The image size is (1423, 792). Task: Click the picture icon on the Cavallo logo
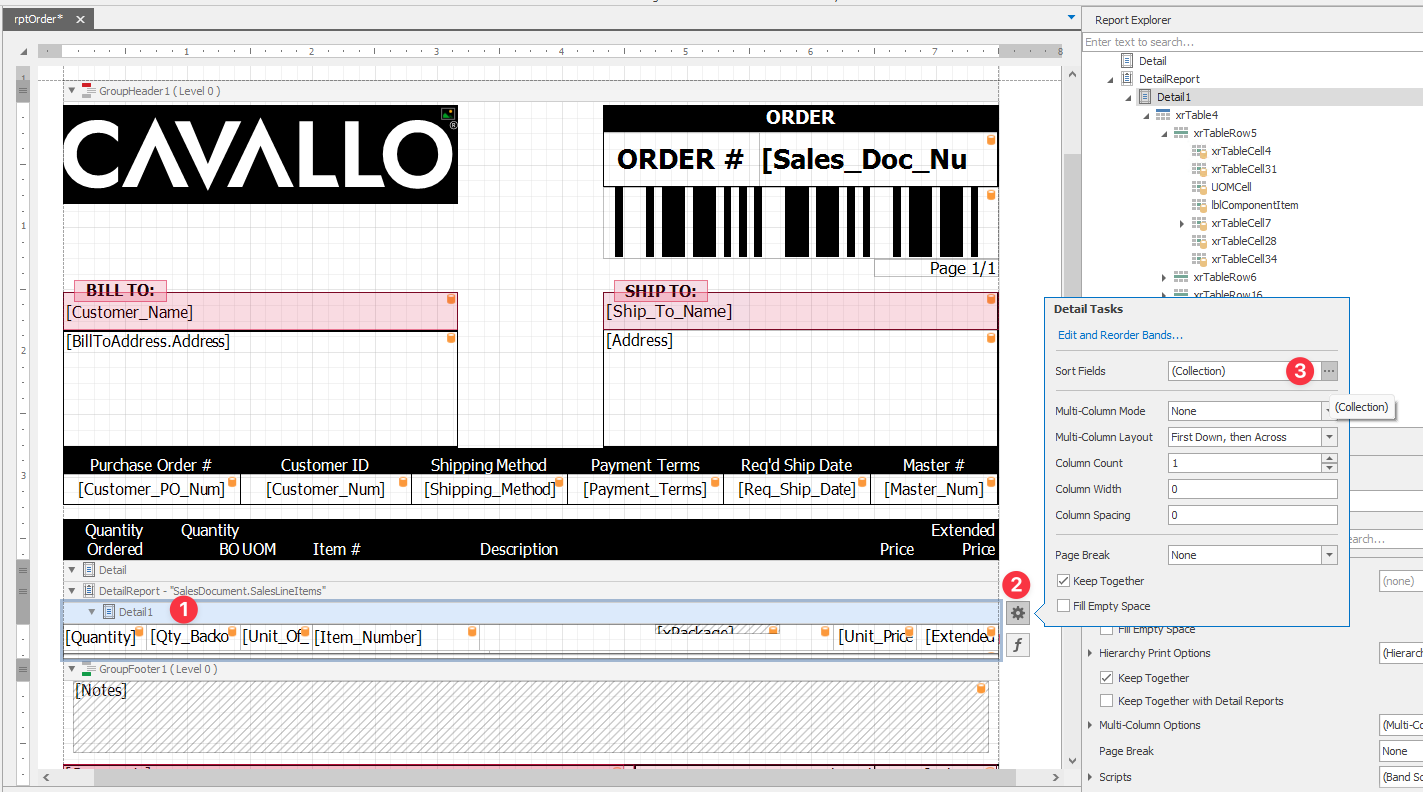[448, 115]
